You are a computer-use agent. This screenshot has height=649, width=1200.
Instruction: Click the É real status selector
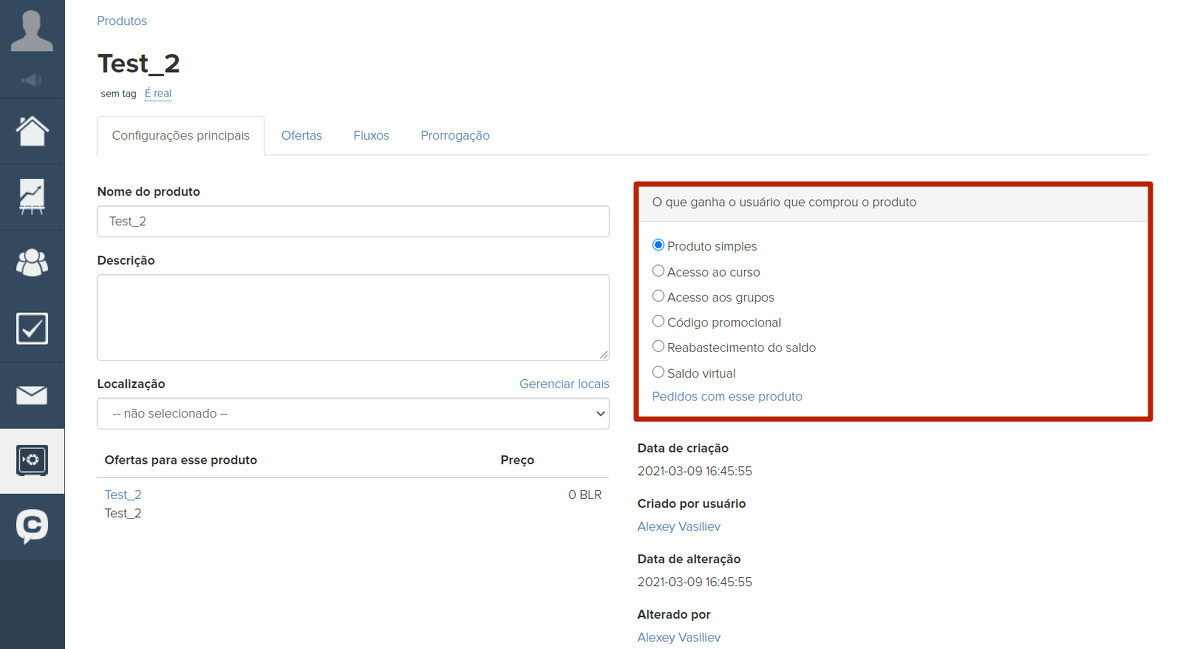point(158,94)
